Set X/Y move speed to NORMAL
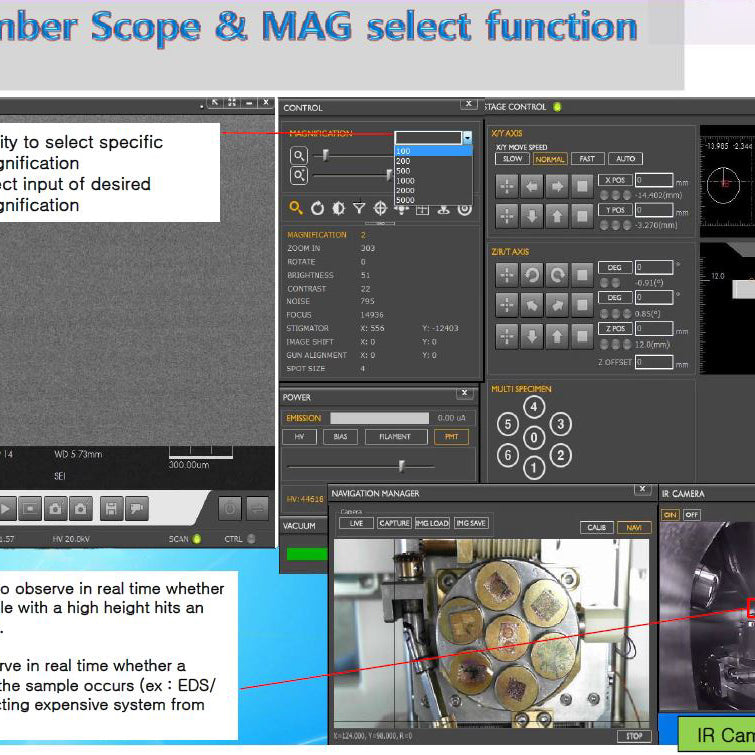The image size is (755, 755). [550, 159]
